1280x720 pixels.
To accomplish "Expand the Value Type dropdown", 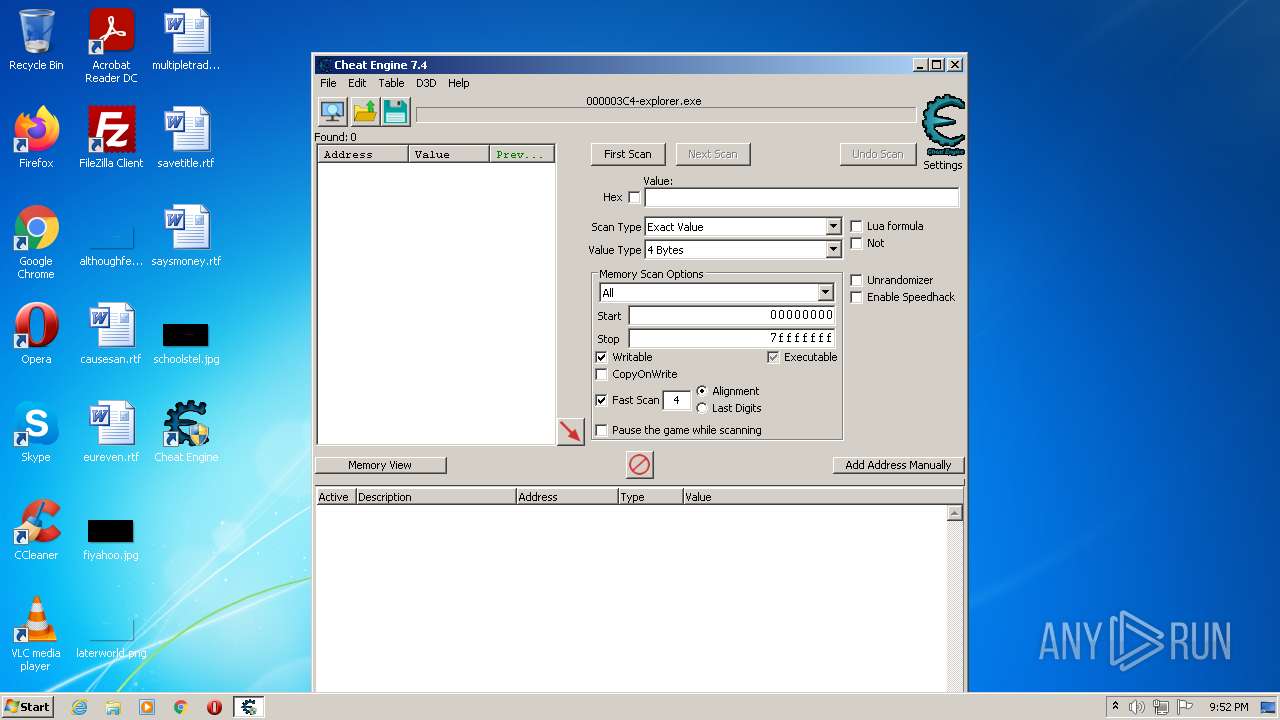I will pyautogui.click(x=833, y=250).
